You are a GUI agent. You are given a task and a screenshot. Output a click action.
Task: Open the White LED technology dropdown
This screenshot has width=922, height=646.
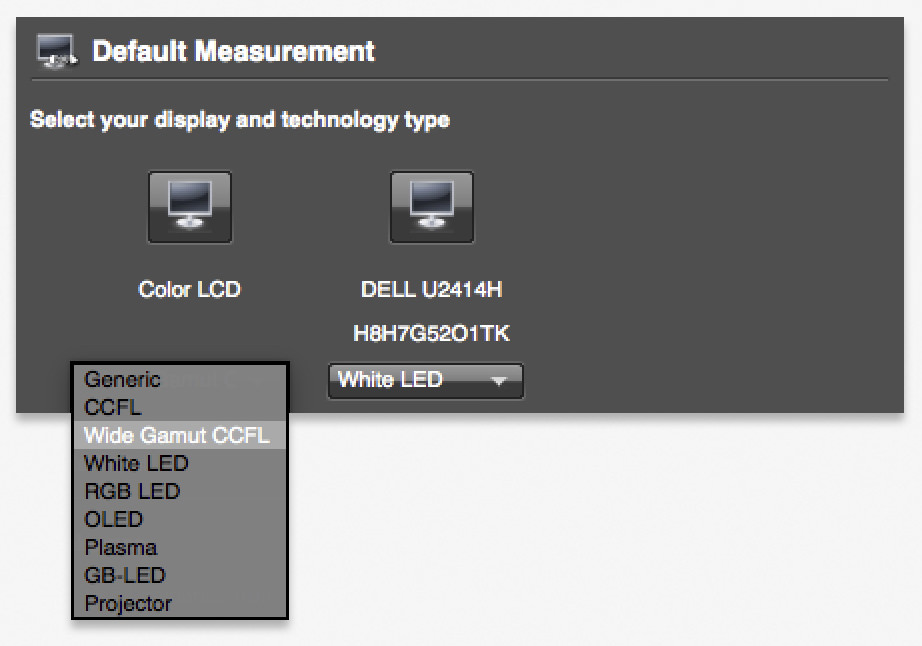coord(425,380)
